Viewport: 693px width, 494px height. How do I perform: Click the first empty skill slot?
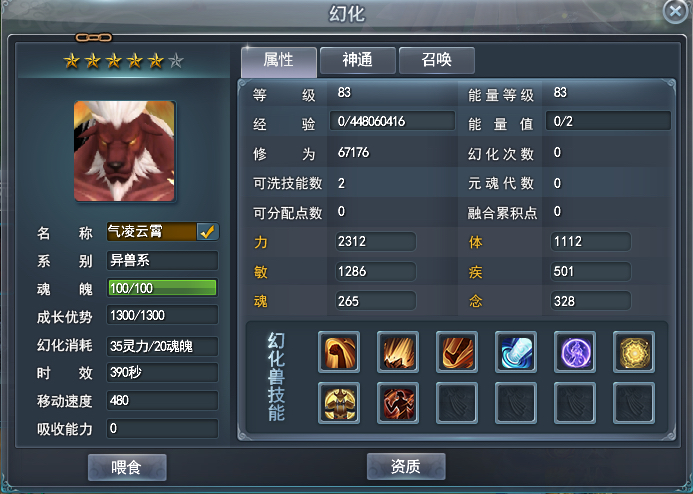click(457, 403)
